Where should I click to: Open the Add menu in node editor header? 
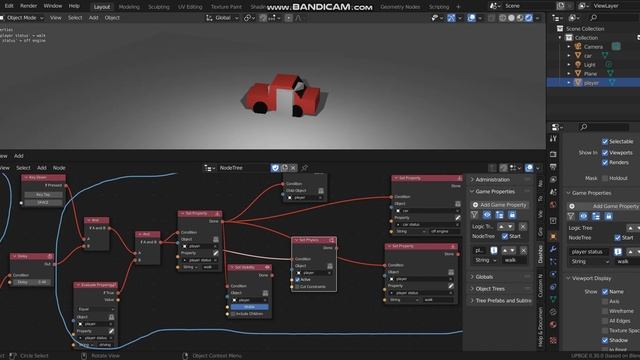(x=42, y=168)
